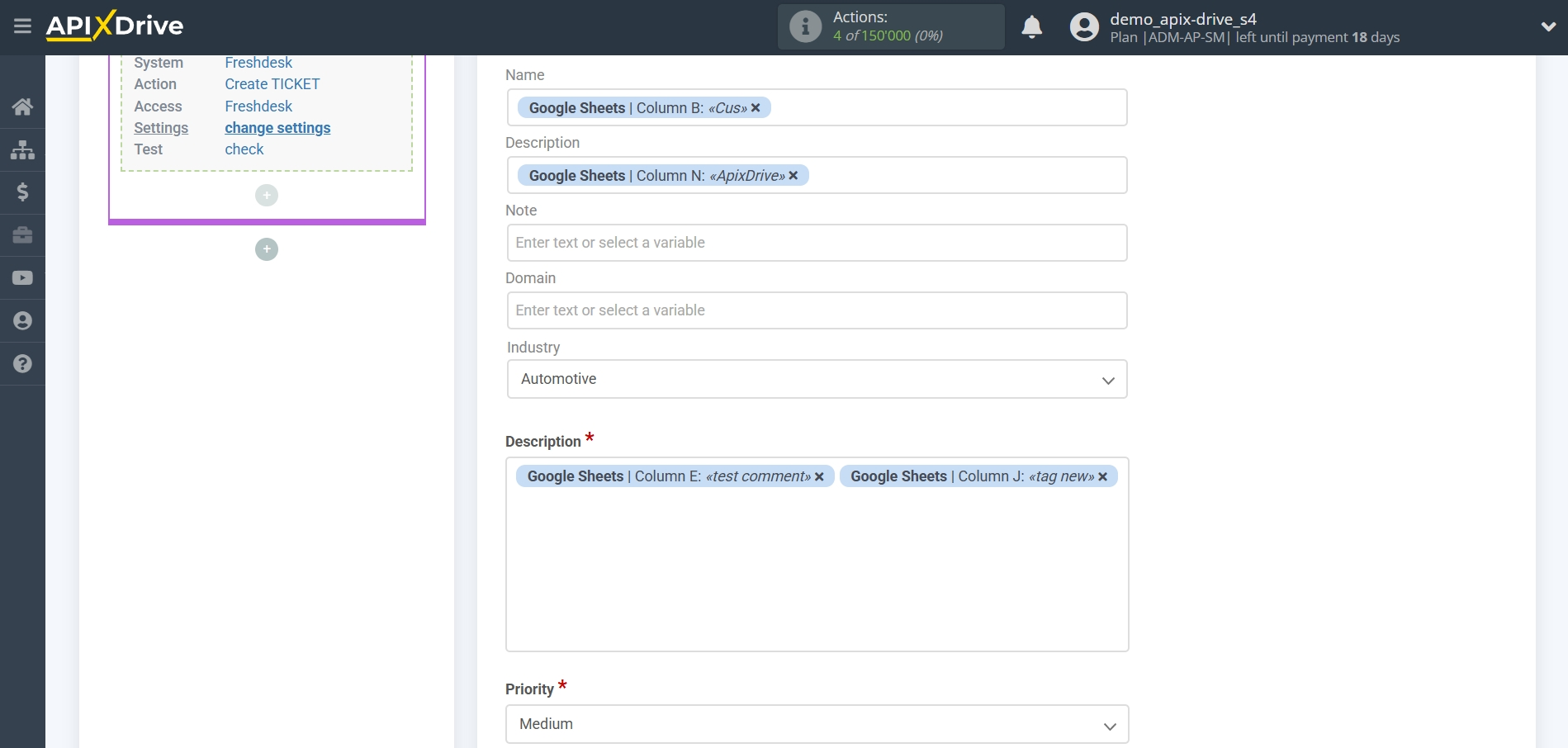Open the user profile avatar

click(x=1084, y=27)
